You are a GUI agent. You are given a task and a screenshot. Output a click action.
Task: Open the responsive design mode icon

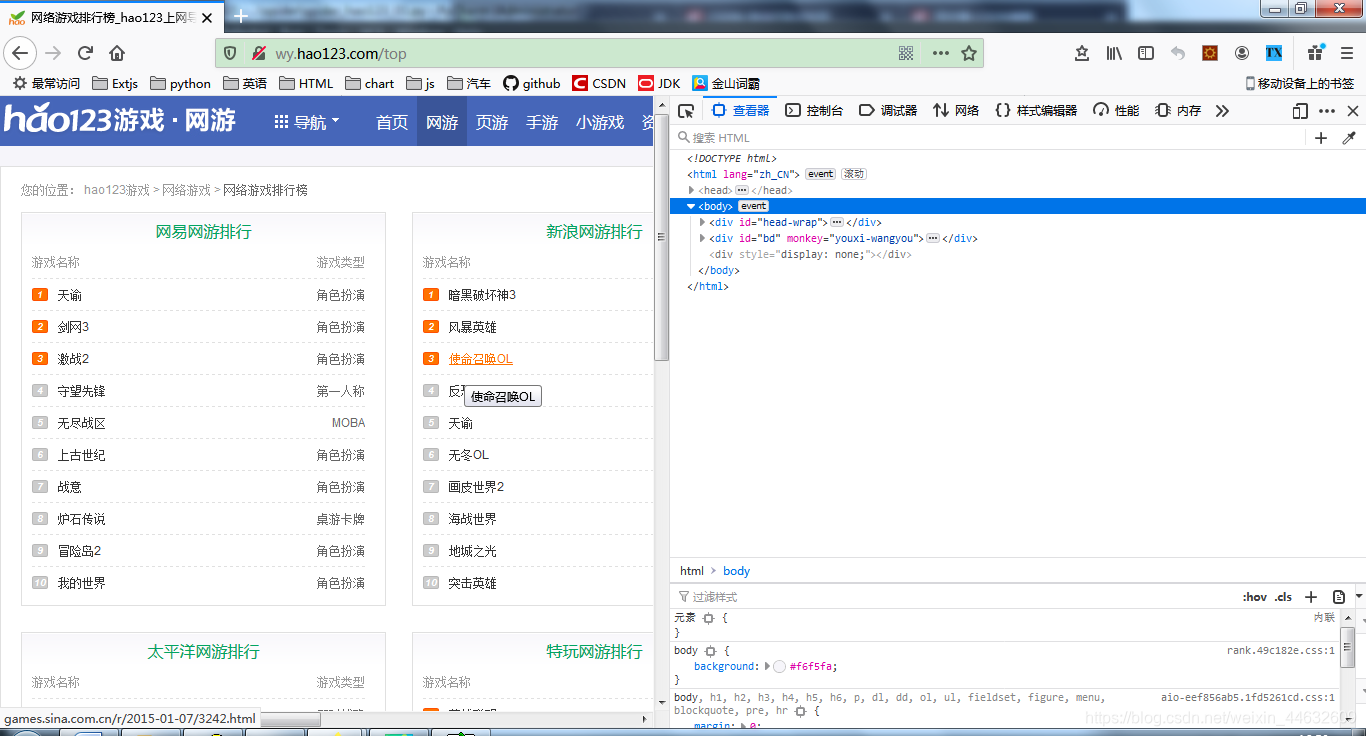1300,111
